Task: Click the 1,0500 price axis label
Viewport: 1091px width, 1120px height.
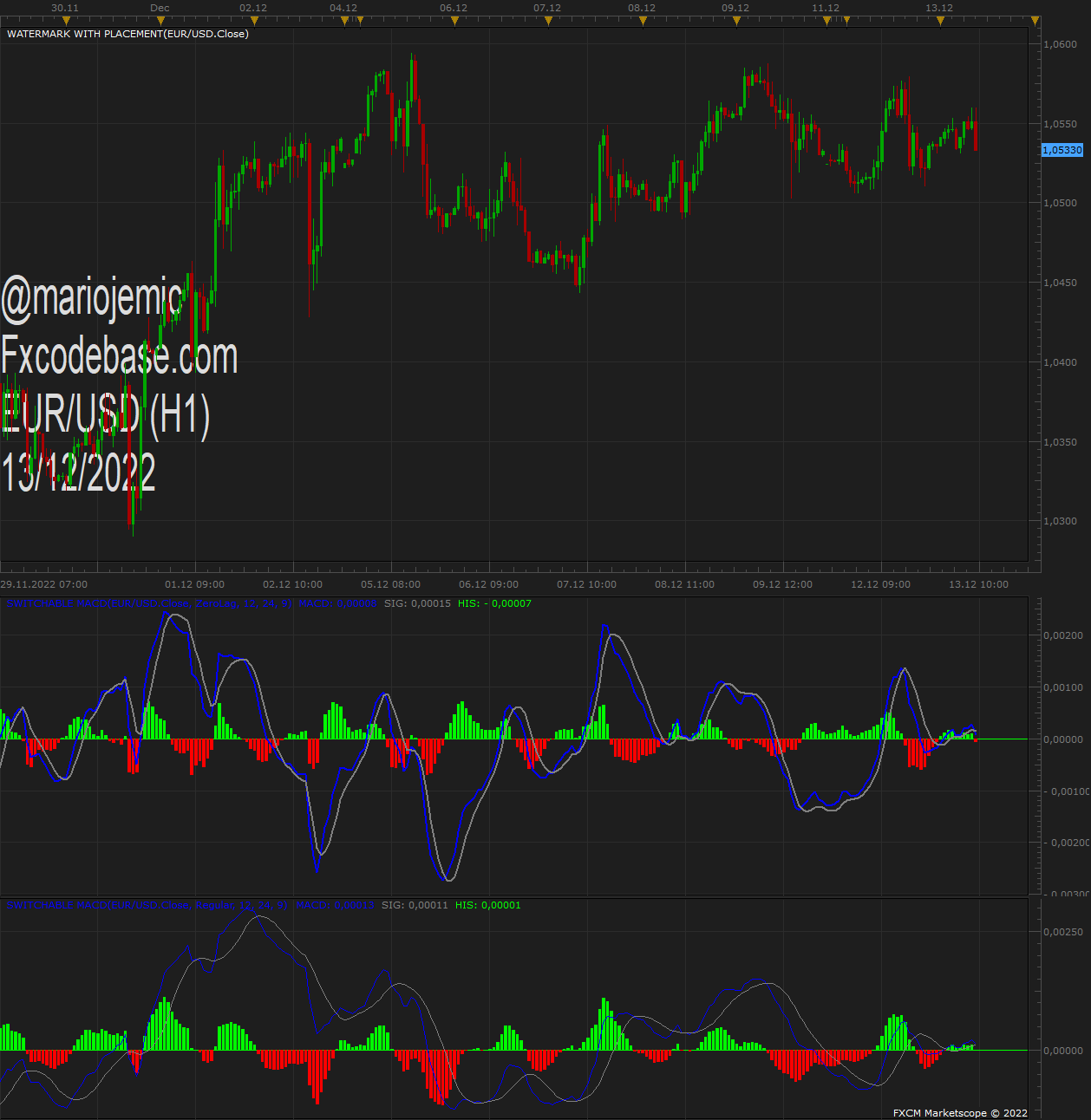Action: 1061,203
